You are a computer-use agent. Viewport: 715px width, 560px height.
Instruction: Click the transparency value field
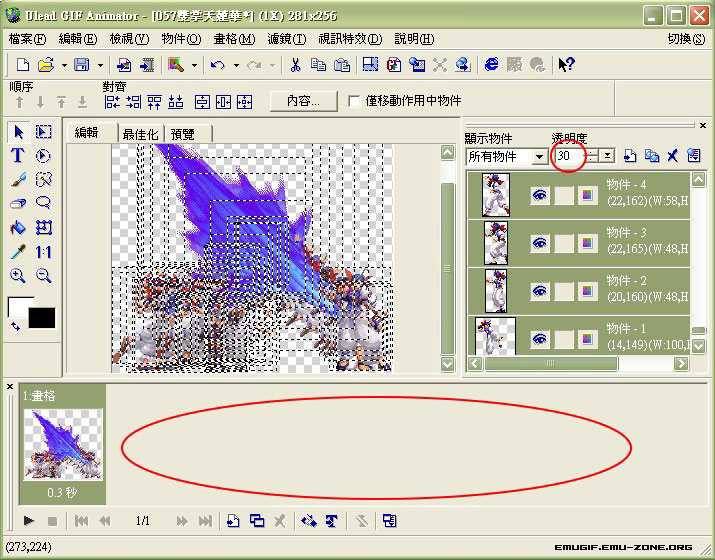click(570, 156)
